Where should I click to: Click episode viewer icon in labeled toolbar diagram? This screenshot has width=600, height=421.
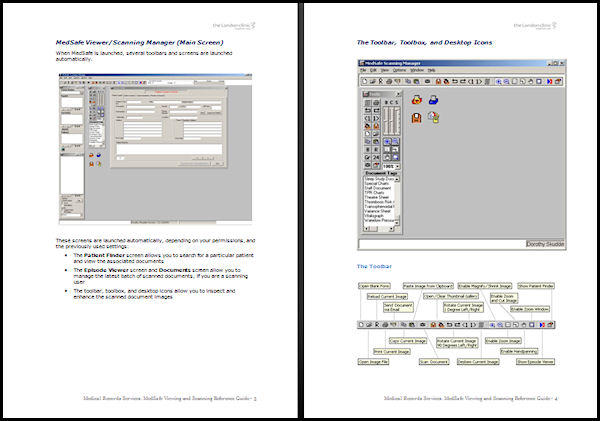pos(542,325)
